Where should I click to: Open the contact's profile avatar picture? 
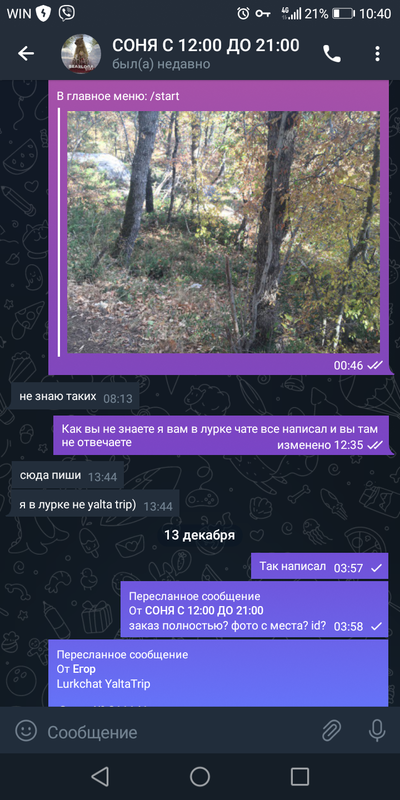click(81, 54)
